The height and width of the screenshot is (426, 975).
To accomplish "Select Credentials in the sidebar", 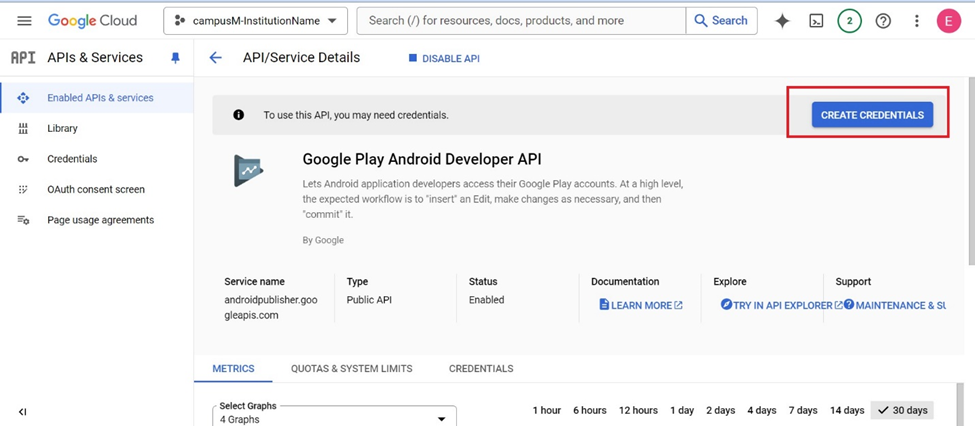I will tap(97, 159).
